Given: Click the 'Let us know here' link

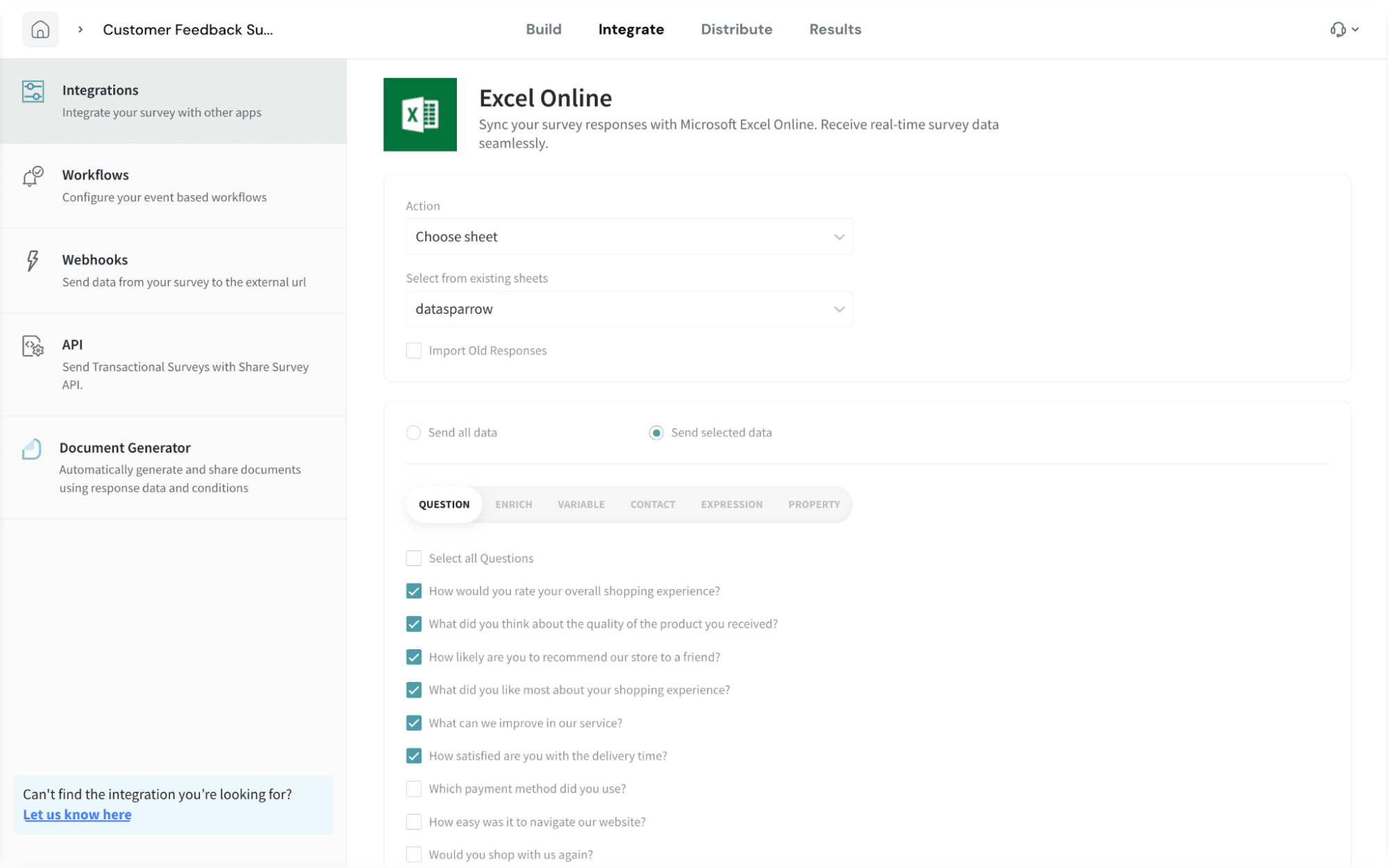Looking at the screenshot, I should click(77, 815).
